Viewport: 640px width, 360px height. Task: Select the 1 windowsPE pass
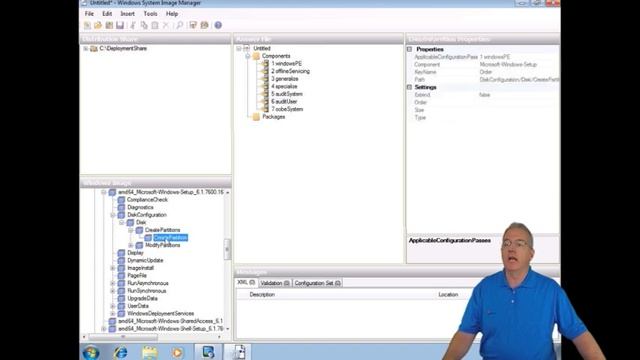point(286,64)
